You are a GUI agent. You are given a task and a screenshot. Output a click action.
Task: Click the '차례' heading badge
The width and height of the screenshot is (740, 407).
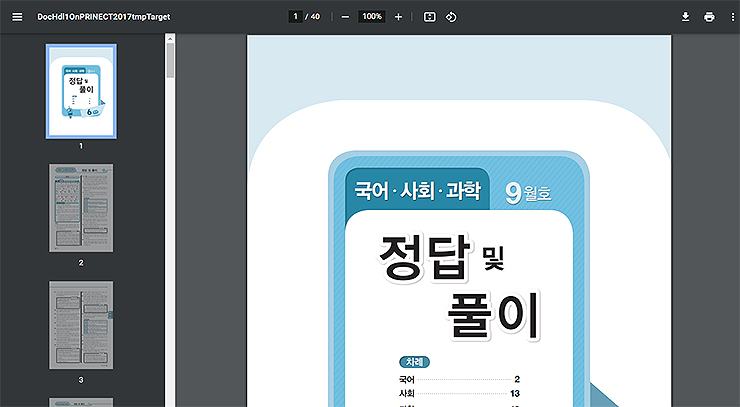(x=414, y=362)
